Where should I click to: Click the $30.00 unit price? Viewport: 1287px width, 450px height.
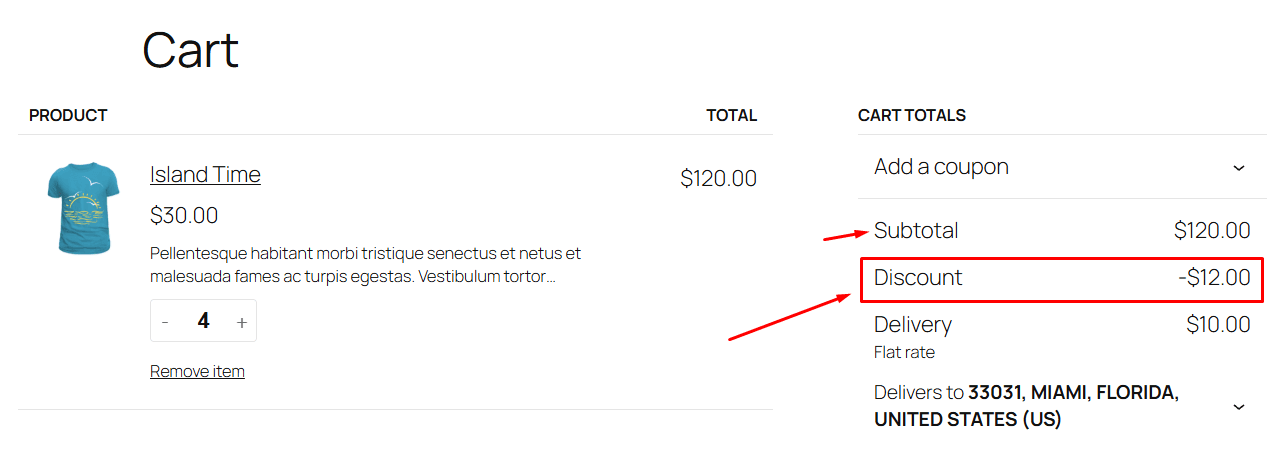pos(184,215)
